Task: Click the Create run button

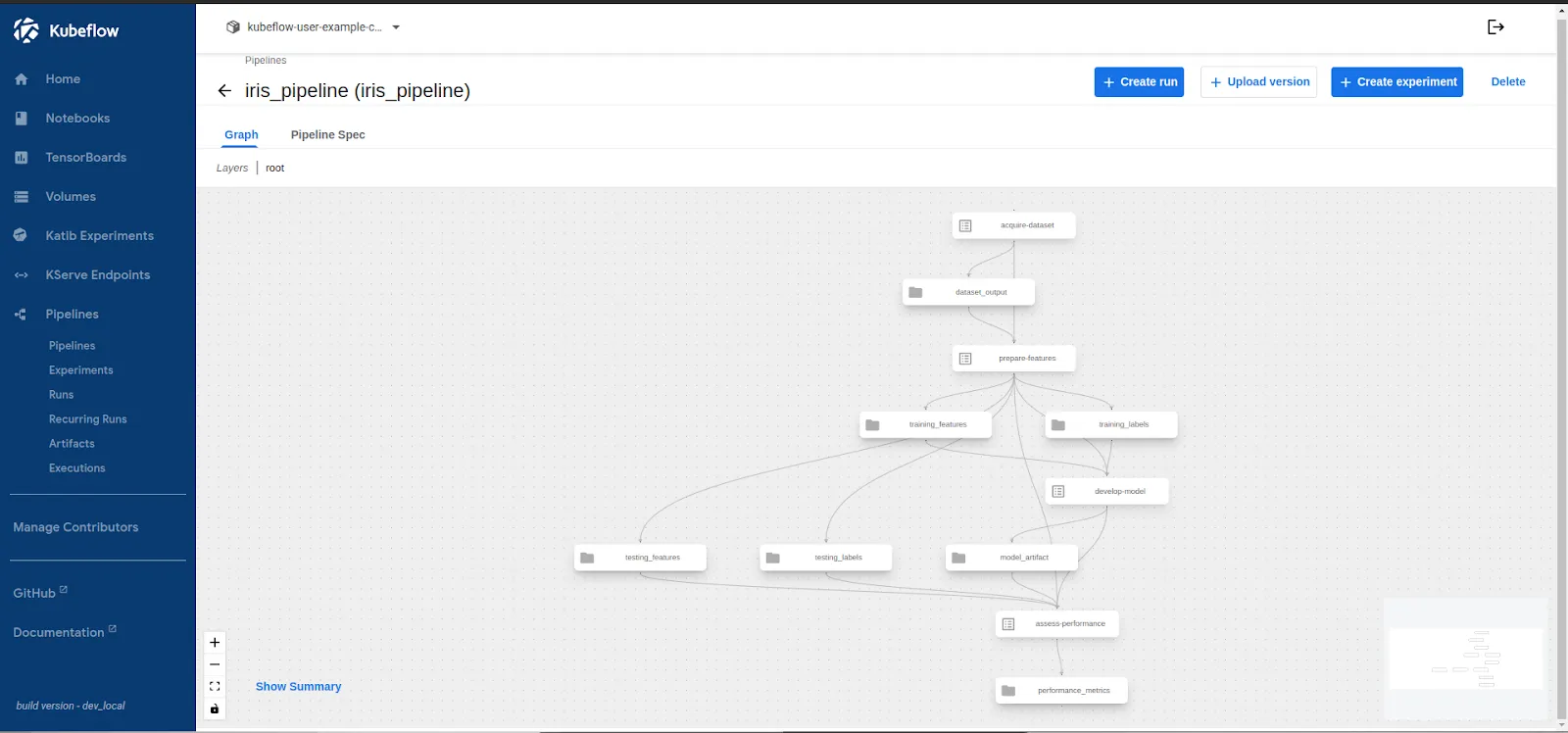Action: coord(1139,82)
